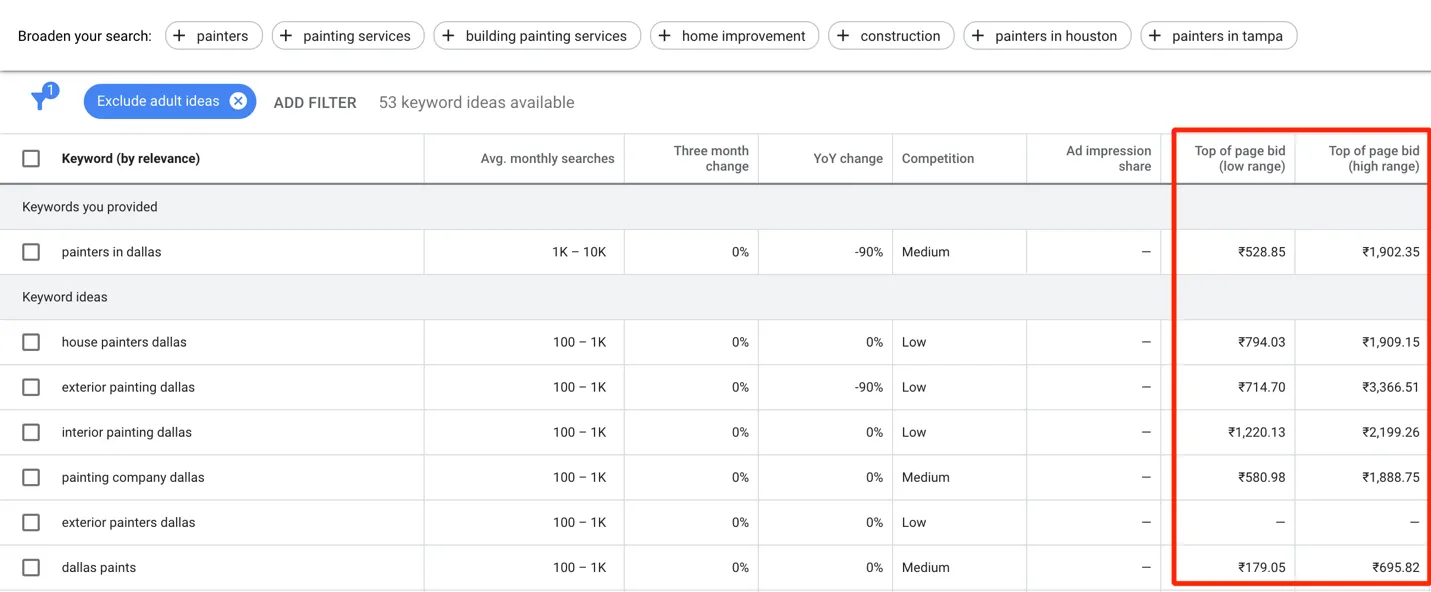Sort by Top of page bid (high range)
Viewport: 1431px width, 592px height.
1373,158
